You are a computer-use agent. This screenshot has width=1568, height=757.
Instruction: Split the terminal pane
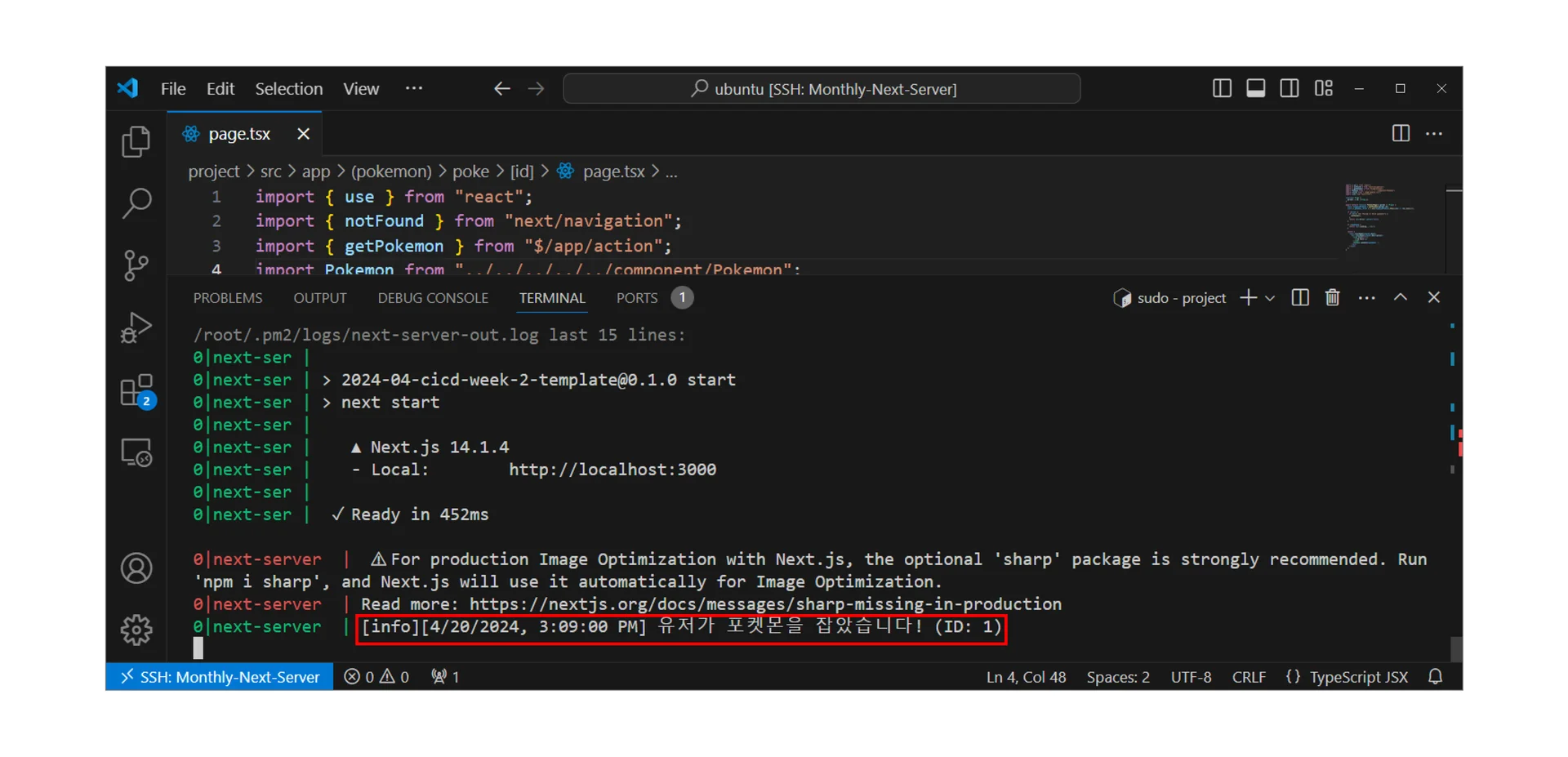(x=1300, y=298)
